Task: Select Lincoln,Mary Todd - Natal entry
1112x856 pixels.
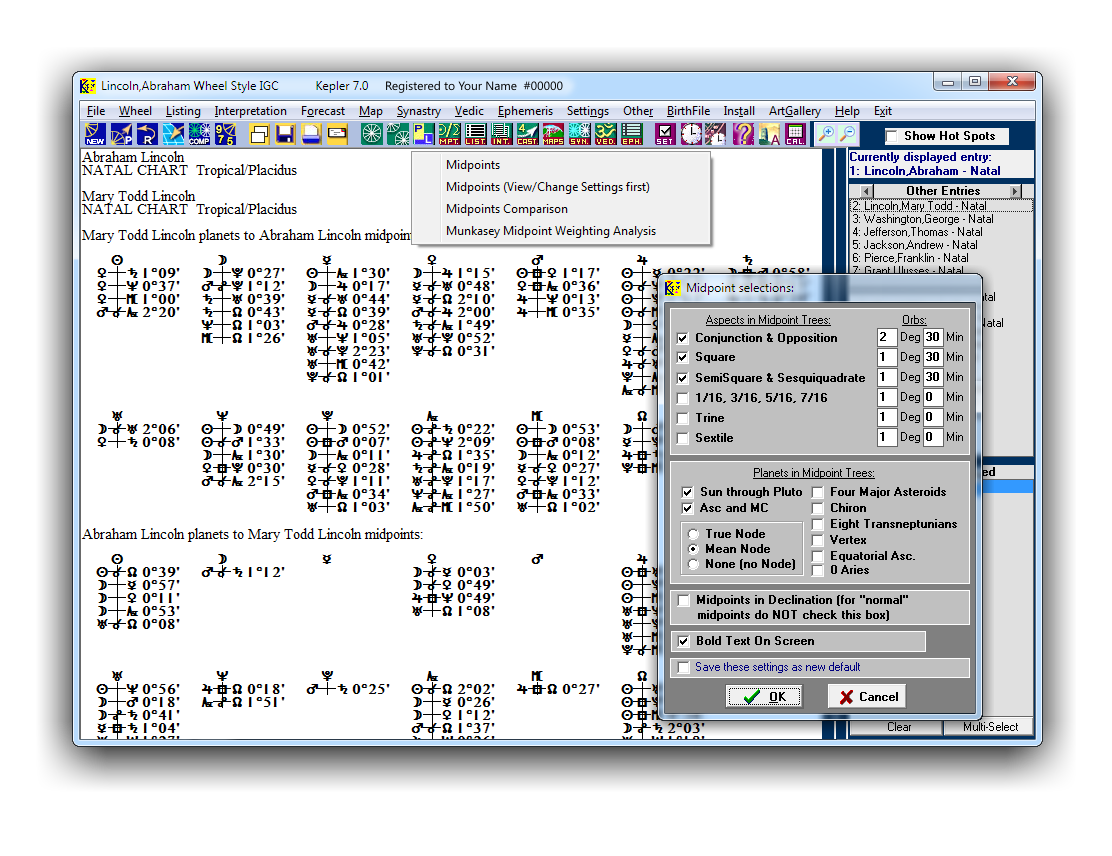Action: tap(940, 206)
